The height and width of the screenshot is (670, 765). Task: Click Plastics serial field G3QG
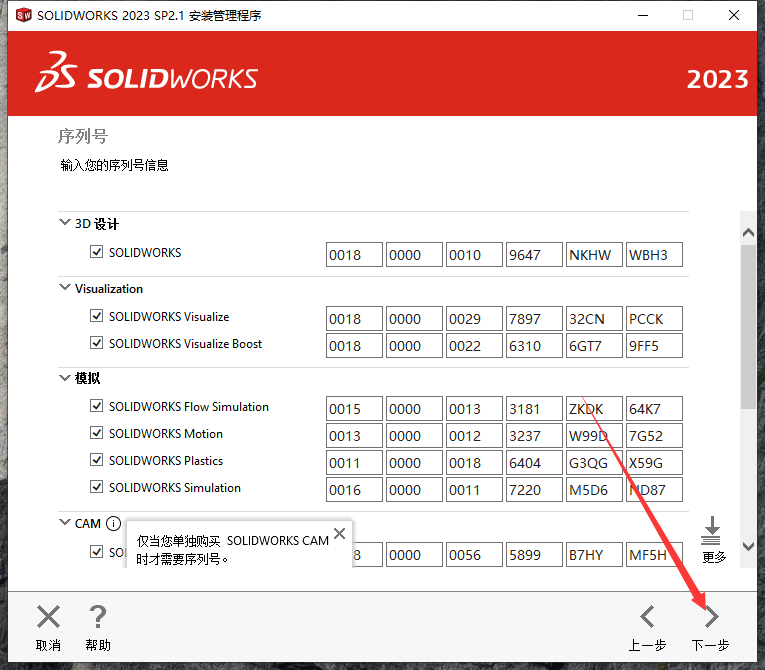[x=594, y=463]
